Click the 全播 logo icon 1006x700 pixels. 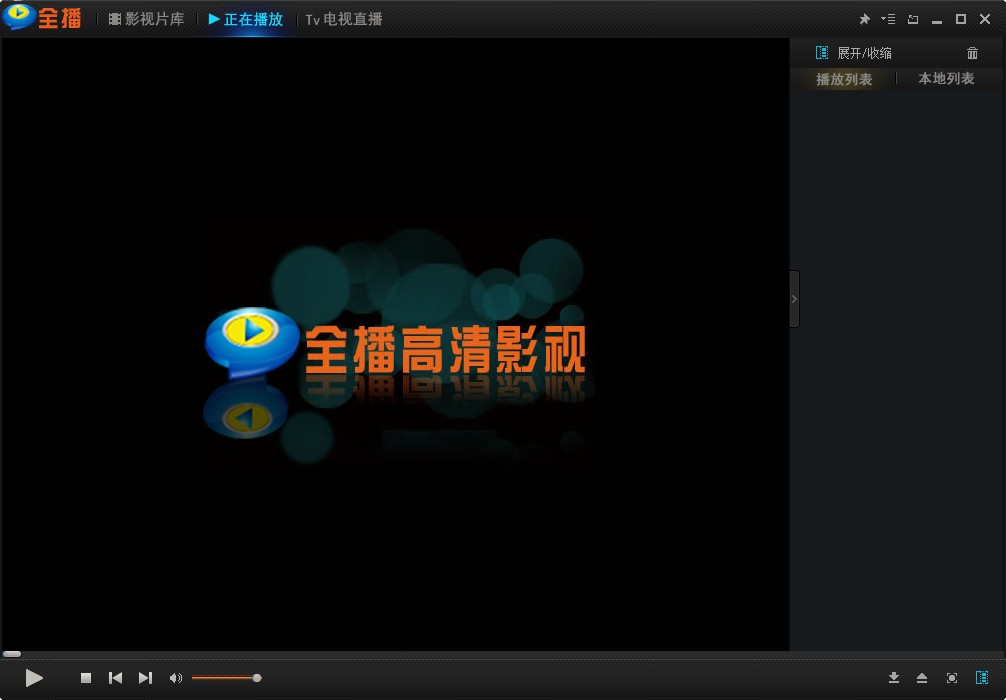[x=18, y=17]
